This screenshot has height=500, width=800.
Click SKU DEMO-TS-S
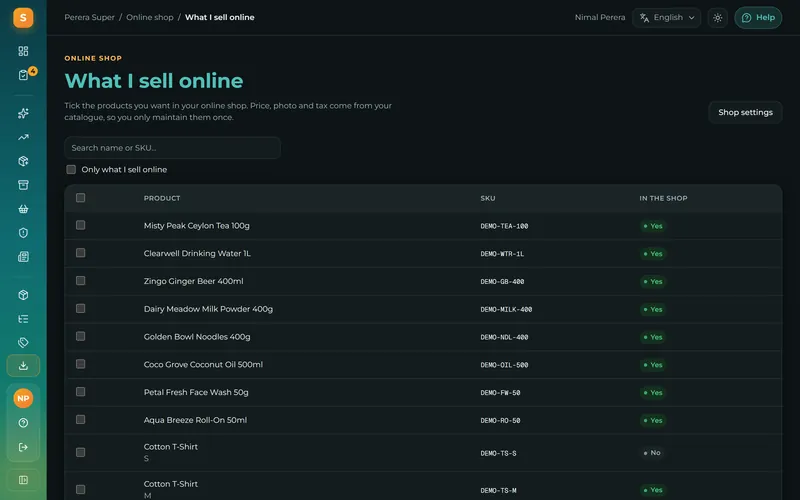pyautogui.click(x=498, y=453)
